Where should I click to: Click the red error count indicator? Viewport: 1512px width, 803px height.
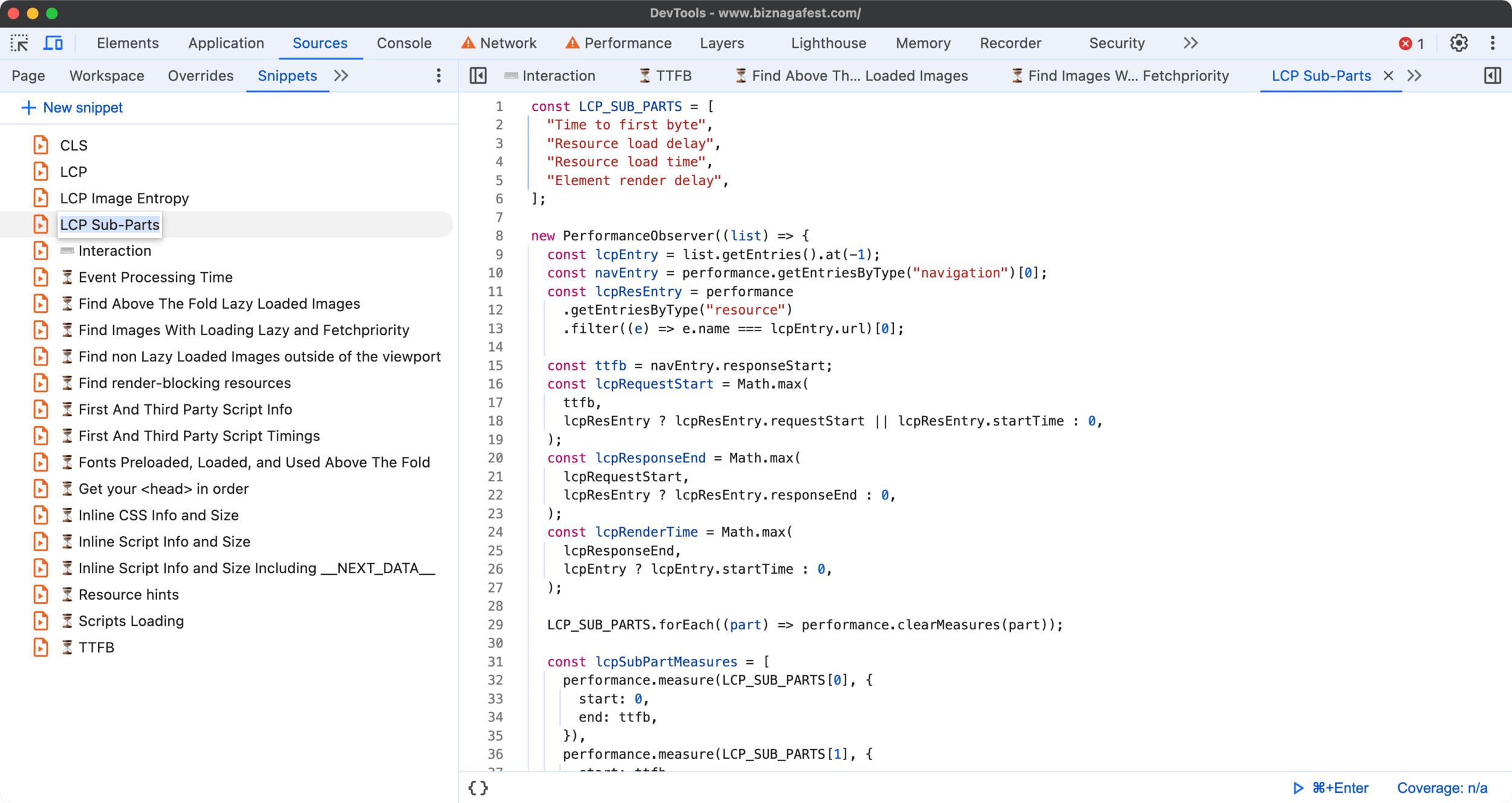click(1411, 44)
